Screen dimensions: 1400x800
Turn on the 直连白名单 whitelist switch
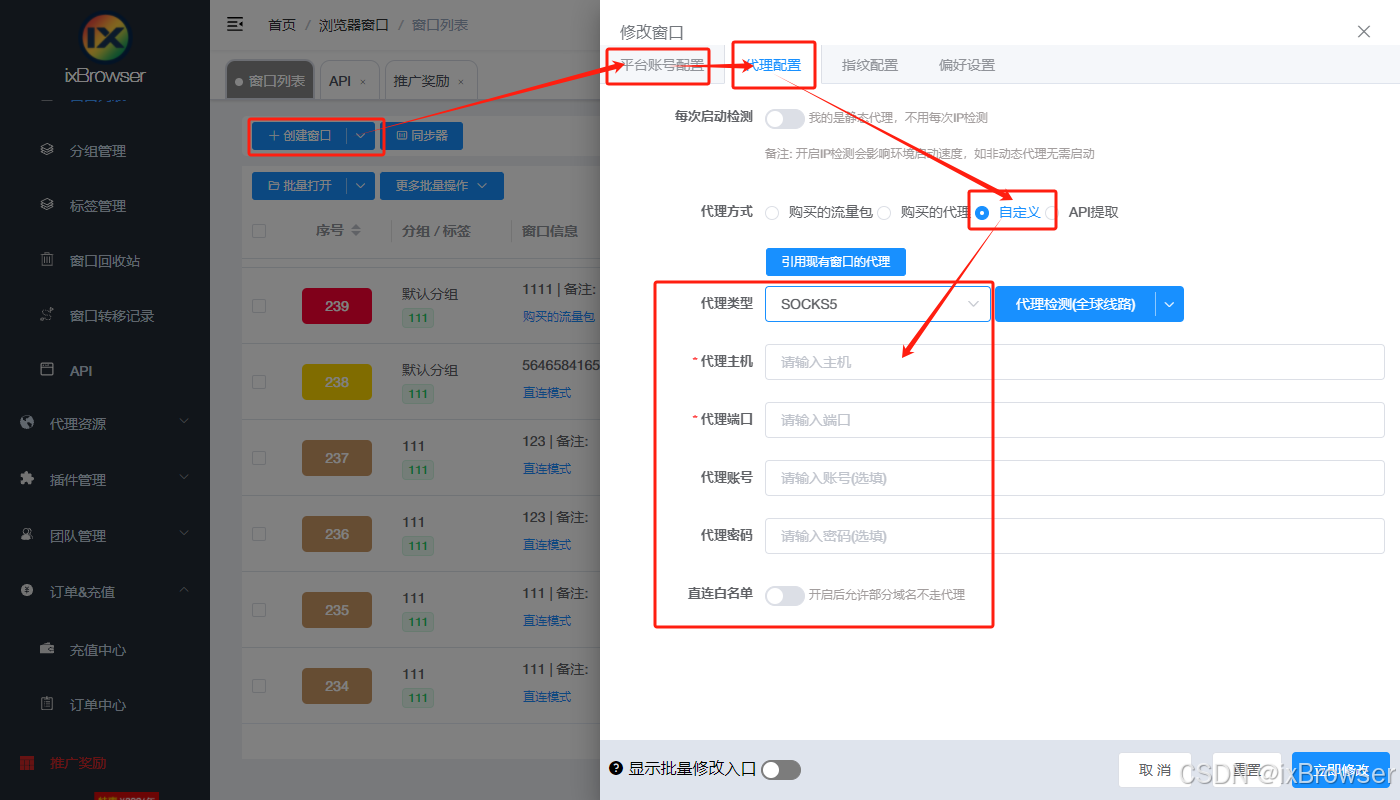(784, 594)
